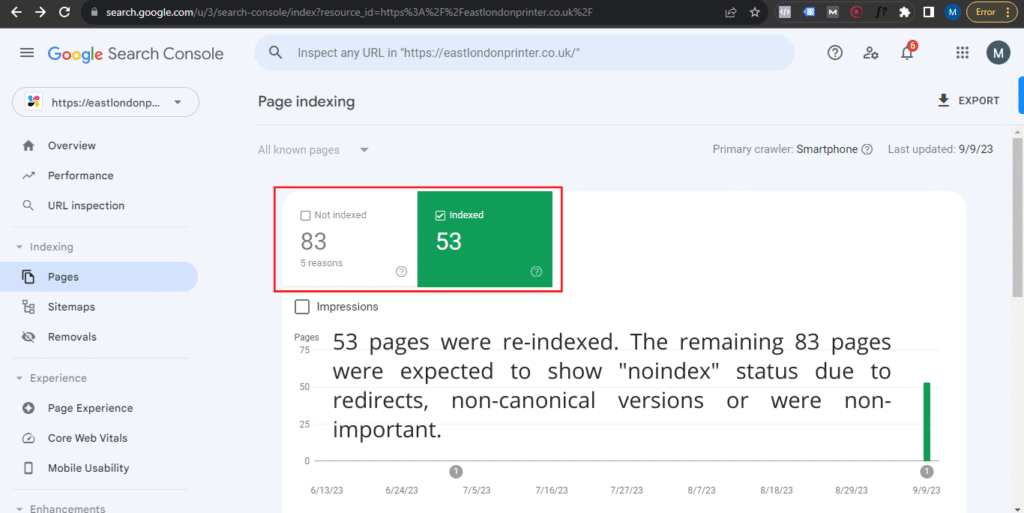Open the Extensions puzzle icon
This screenshot has height=513, width=1024.
click(904, 12)
